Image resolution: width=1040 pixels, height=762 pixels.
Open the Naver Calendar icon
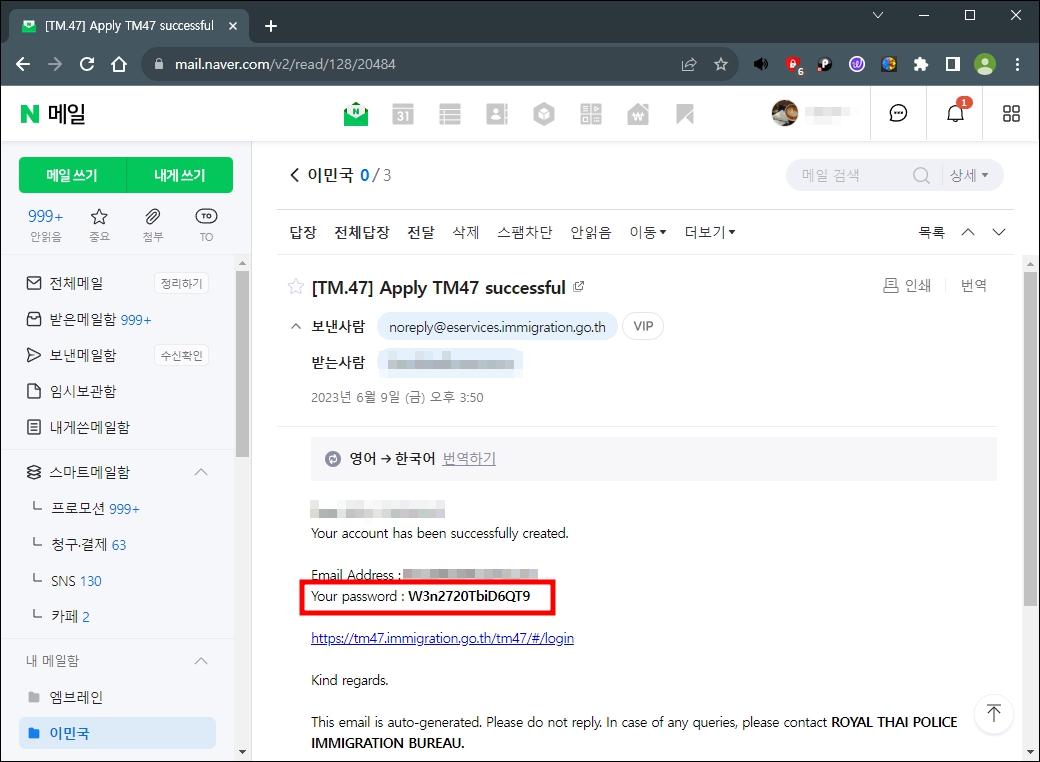(x=404, y=113)
